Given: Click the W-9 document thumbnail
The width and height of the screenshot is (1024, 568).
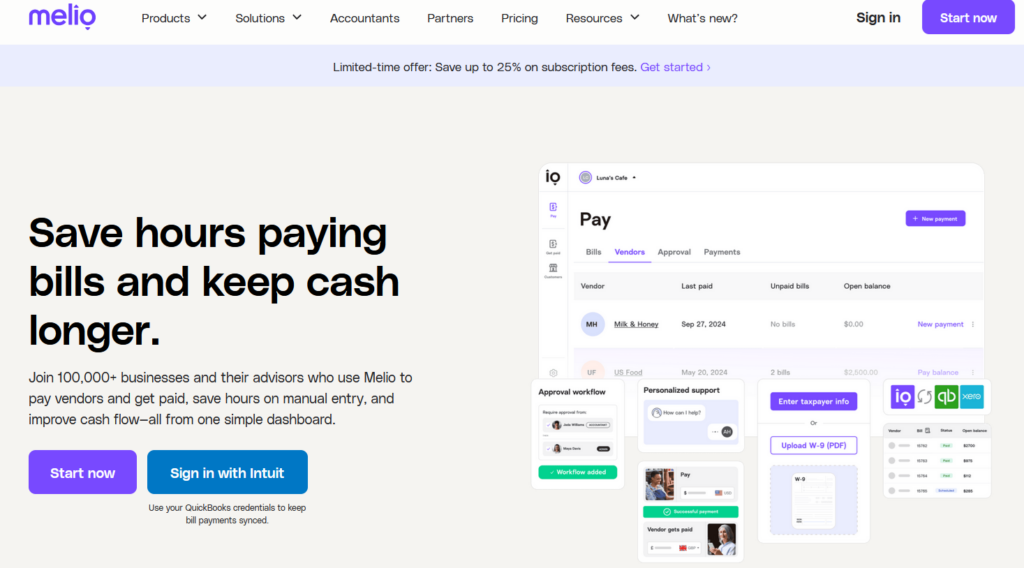Looking at the screenshot, I should [814, 500].
